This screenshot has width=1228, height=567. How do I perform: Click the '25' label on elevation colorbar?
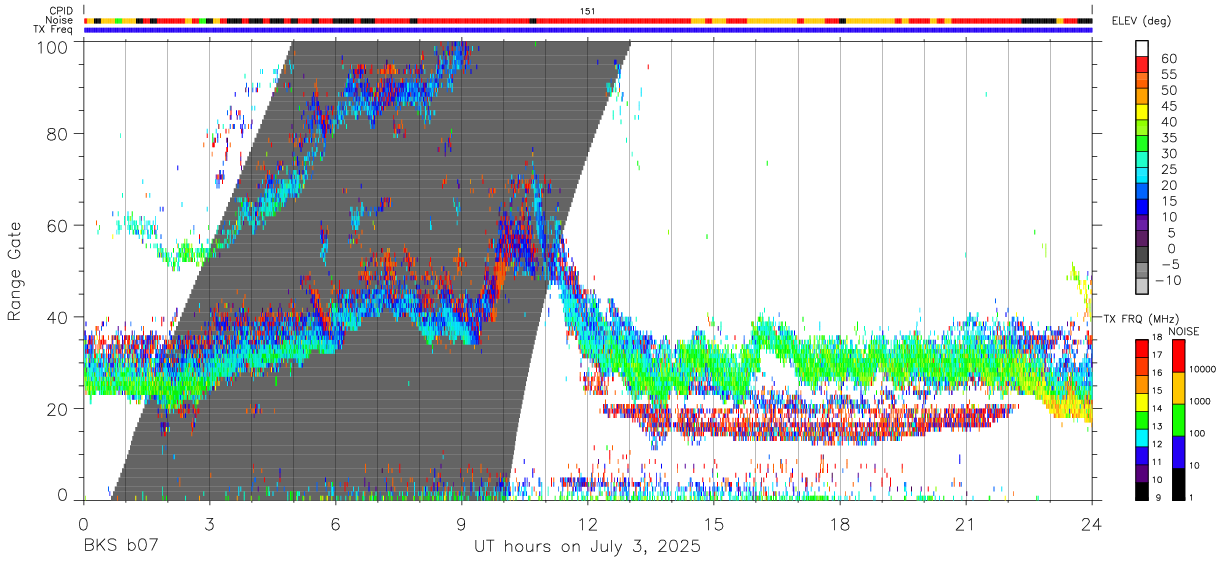[x=1168, y=169]
